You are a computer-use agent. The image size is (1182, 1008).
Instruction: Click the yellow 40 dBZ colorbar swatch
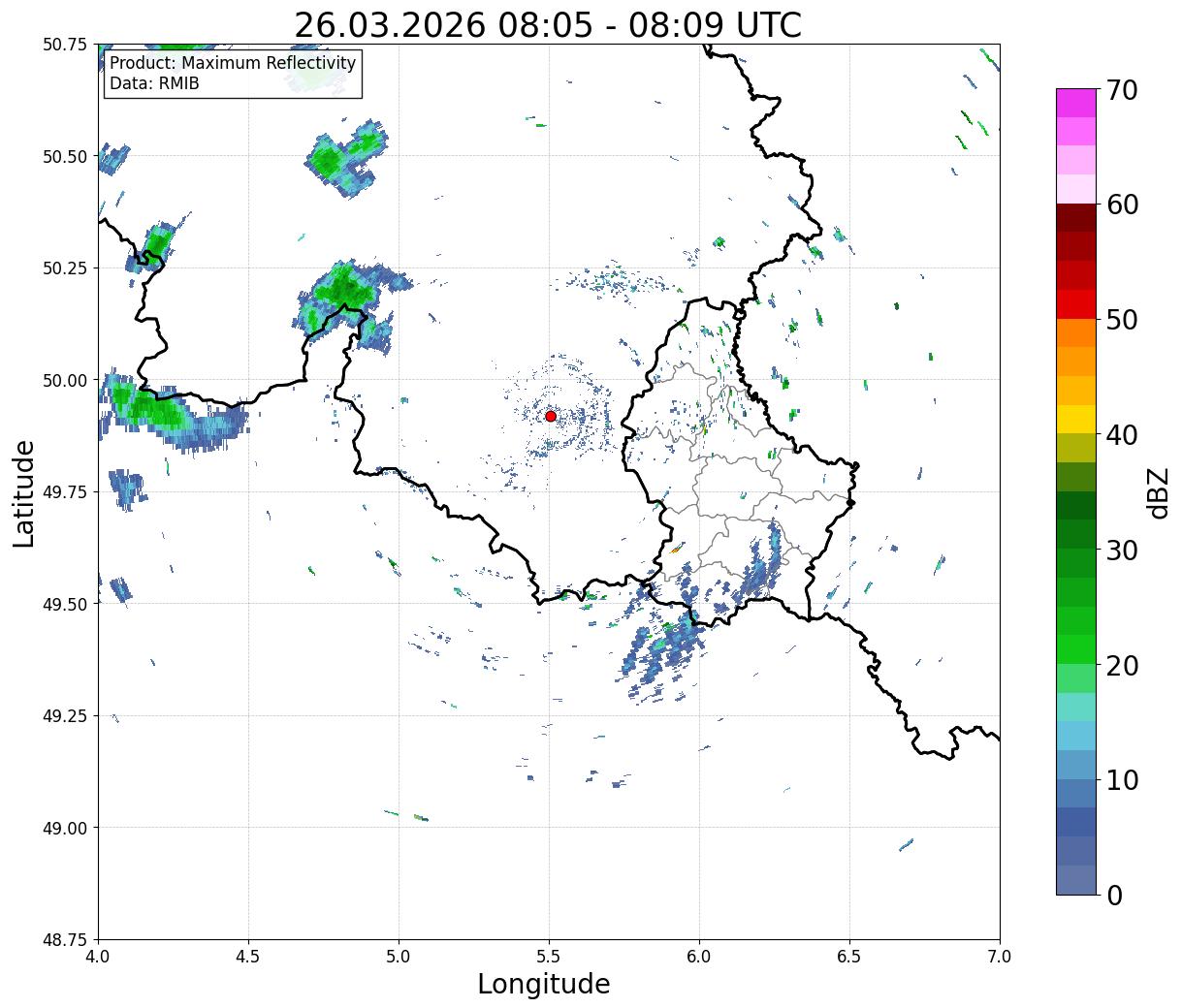(1076, 420)
